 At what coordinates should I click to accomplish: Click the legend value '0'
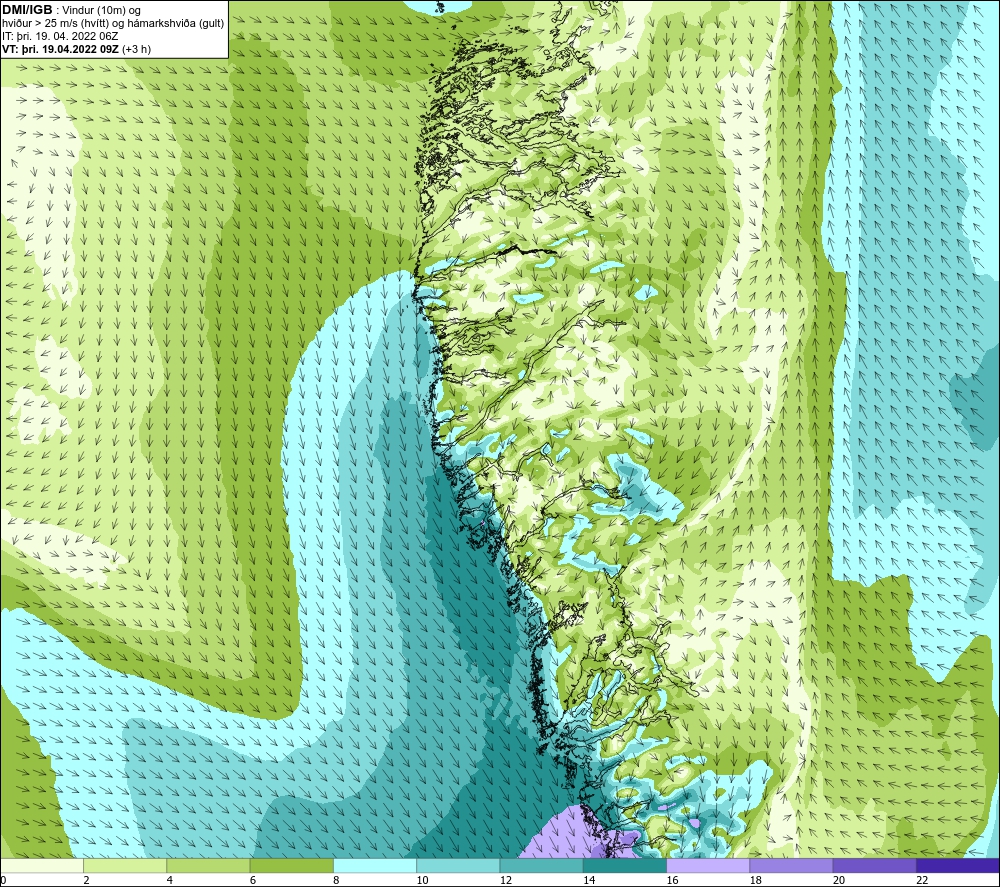(x=3, y=880)
